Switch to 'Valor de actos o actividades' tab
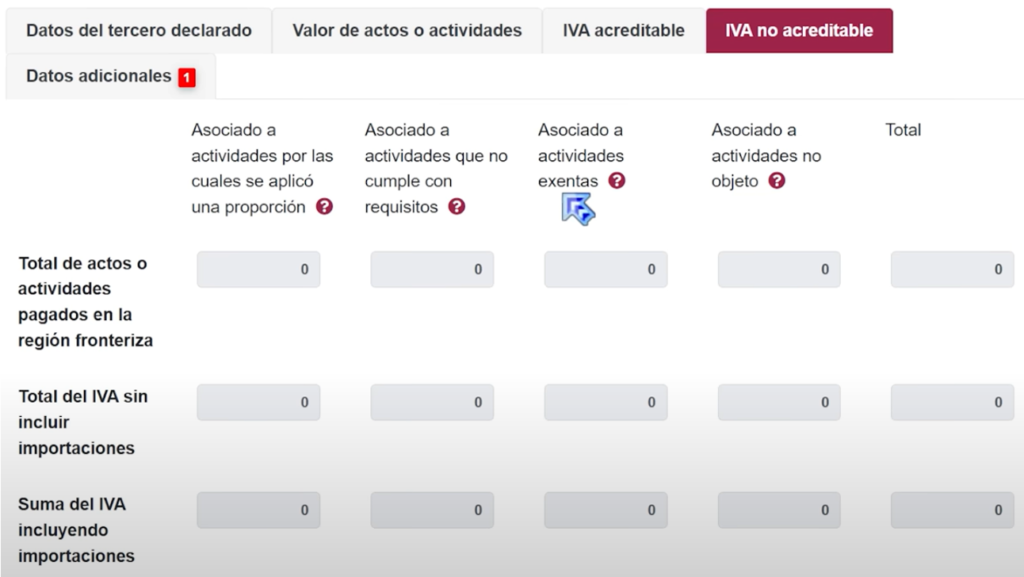1024x577 pixels. [407, 31]
